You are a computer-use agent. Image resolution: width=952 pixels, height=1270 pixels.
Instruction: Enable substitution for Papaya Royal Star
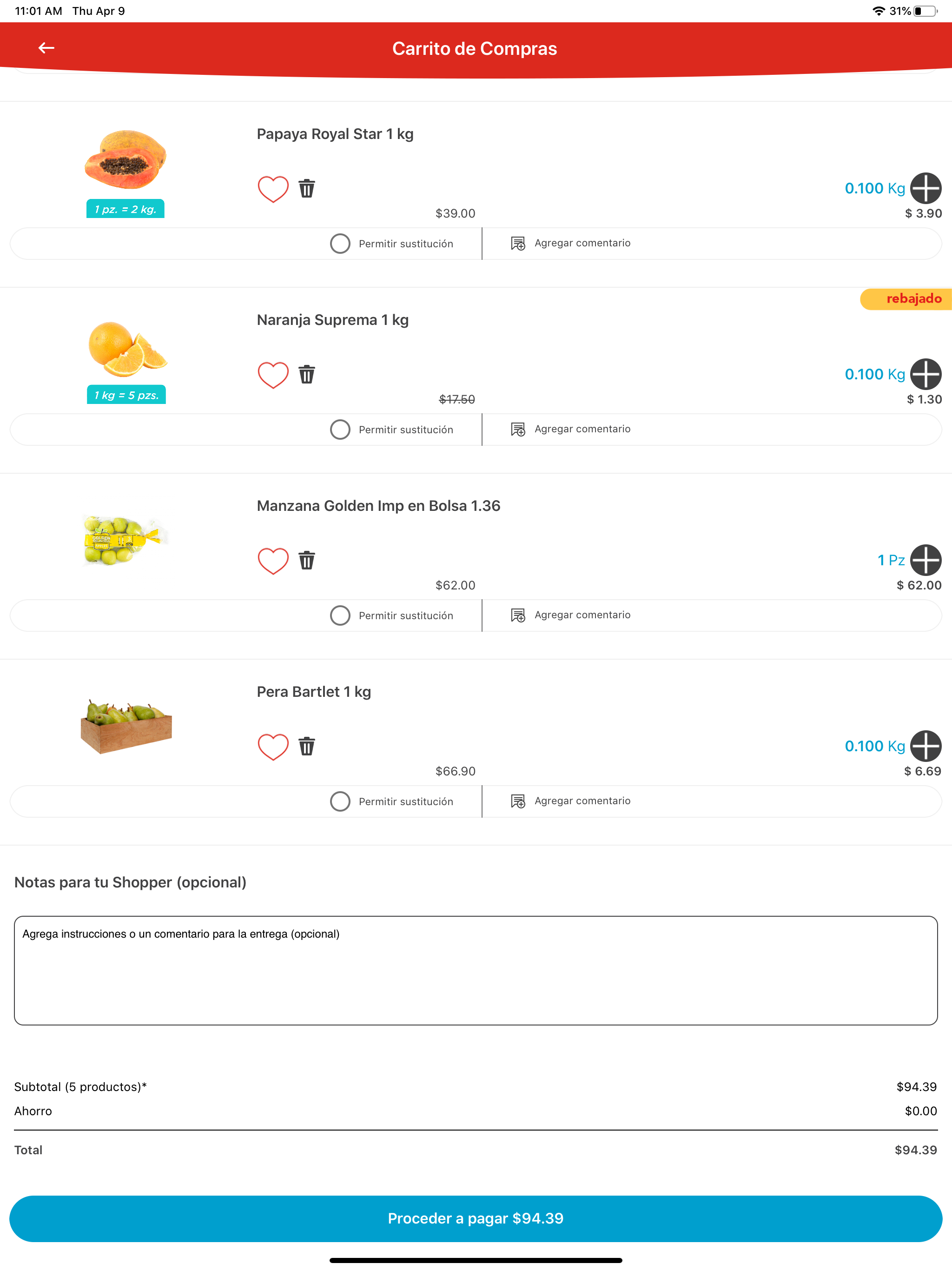coord(340,244)
